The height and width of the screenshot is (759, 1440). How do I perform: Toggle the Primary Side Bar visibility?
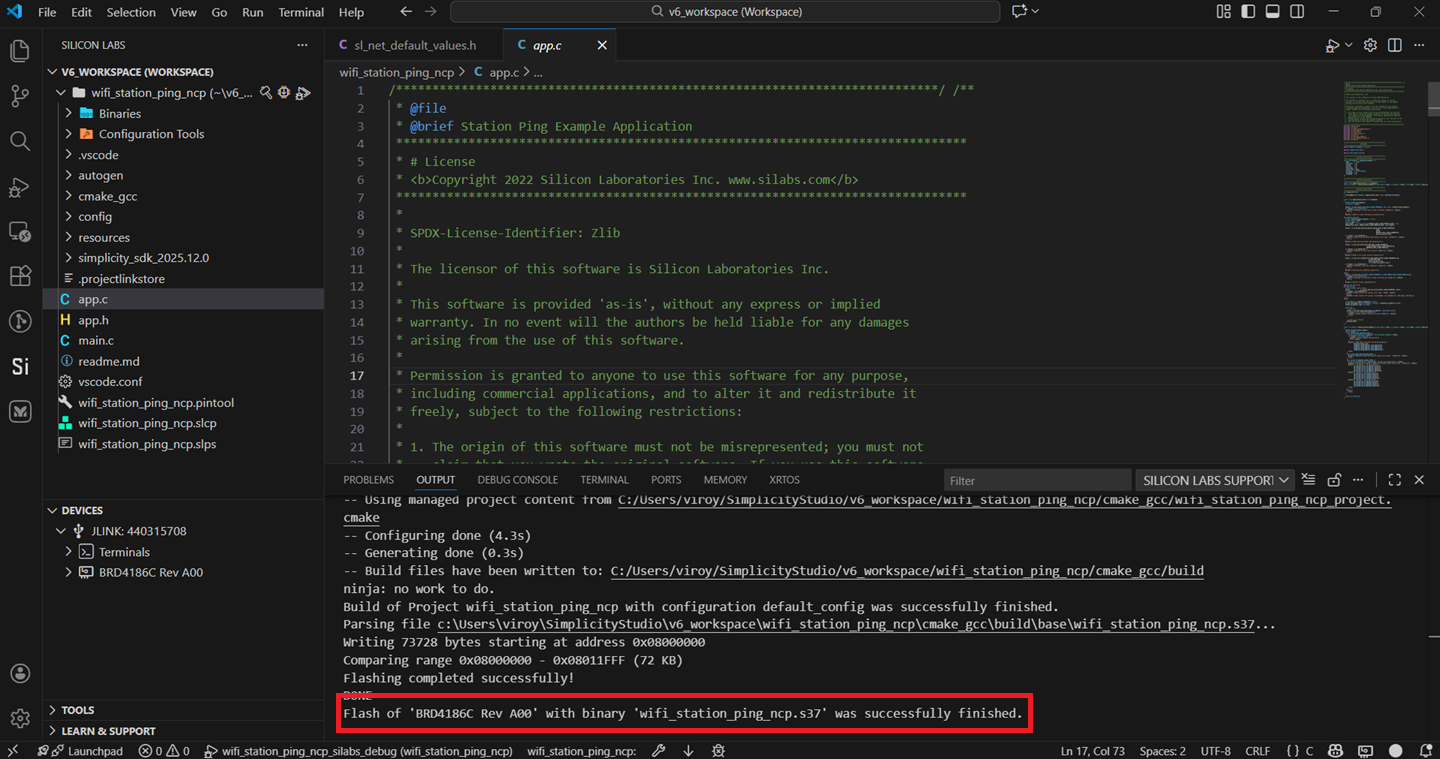[1246, 11]
